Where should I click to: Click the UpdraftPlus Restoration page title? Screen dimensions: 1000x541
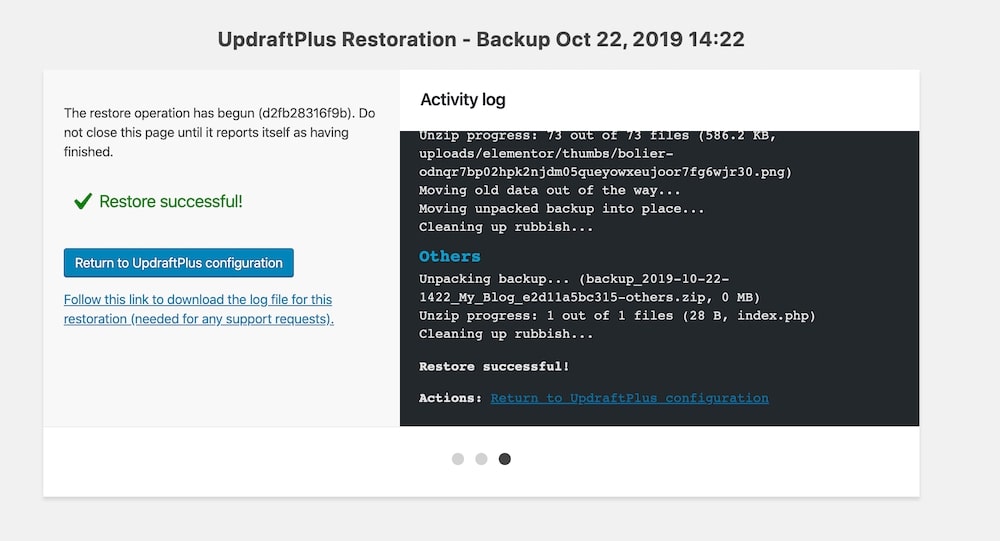(x=481, y=40)
